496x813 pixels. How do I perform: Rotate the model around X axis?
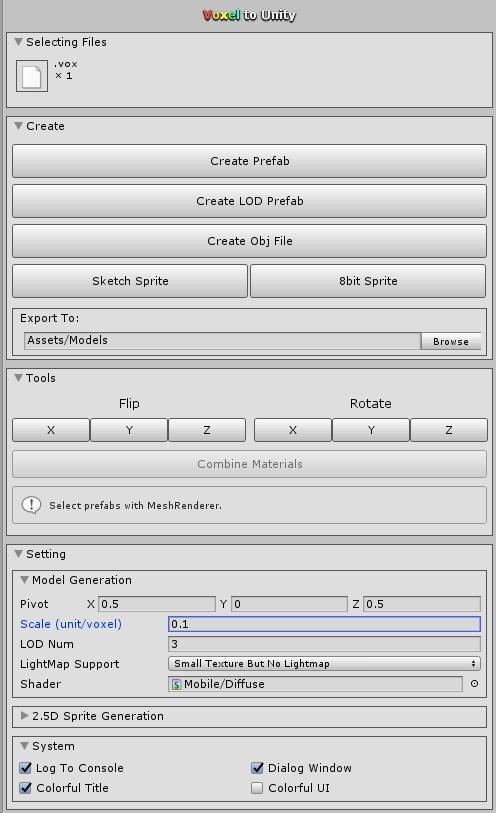293,430
